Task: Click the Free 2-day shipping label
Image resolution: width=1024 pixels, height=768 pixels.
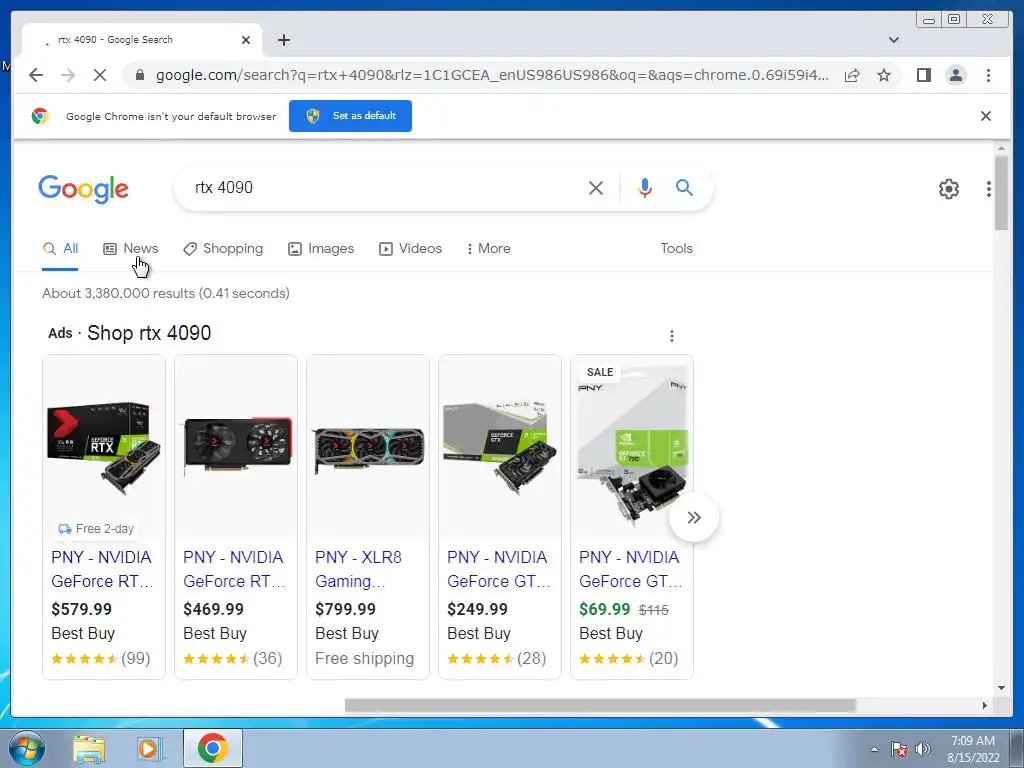Action: pyautogui.click(x=95, y=528)
